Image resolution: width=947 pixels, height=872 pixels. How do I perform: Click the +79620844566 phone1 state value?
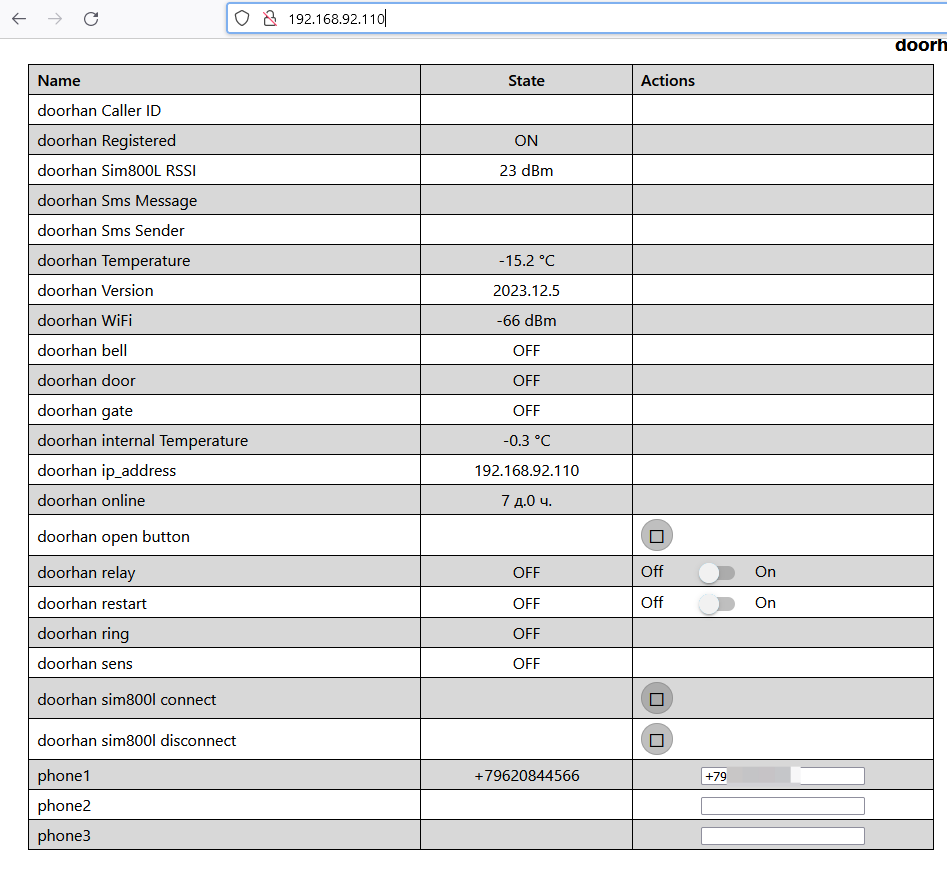tap(526, 776)
